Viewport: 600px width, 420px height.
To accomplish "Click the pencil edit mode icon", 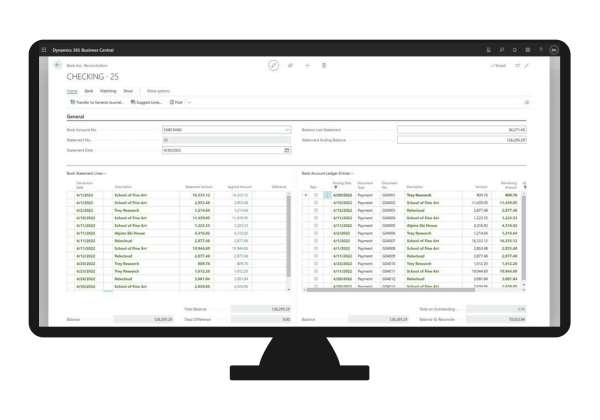I will pyautogui.click(x=273, y=65).
